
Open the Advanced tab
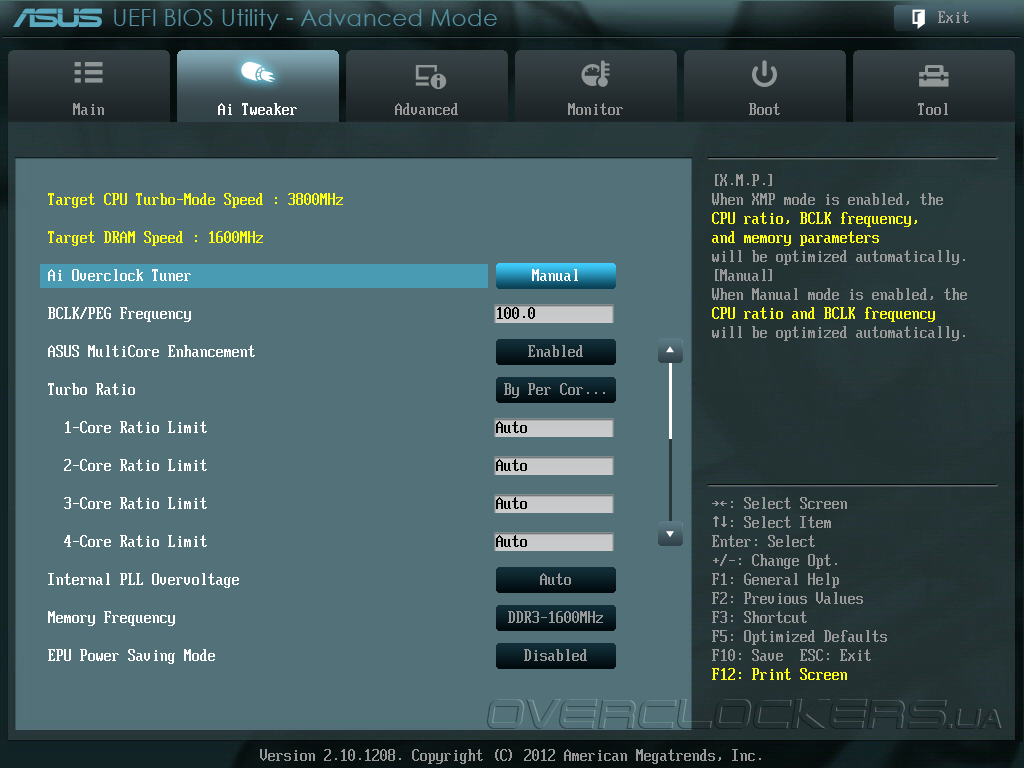pyautogui.click(x=426, y=86)
